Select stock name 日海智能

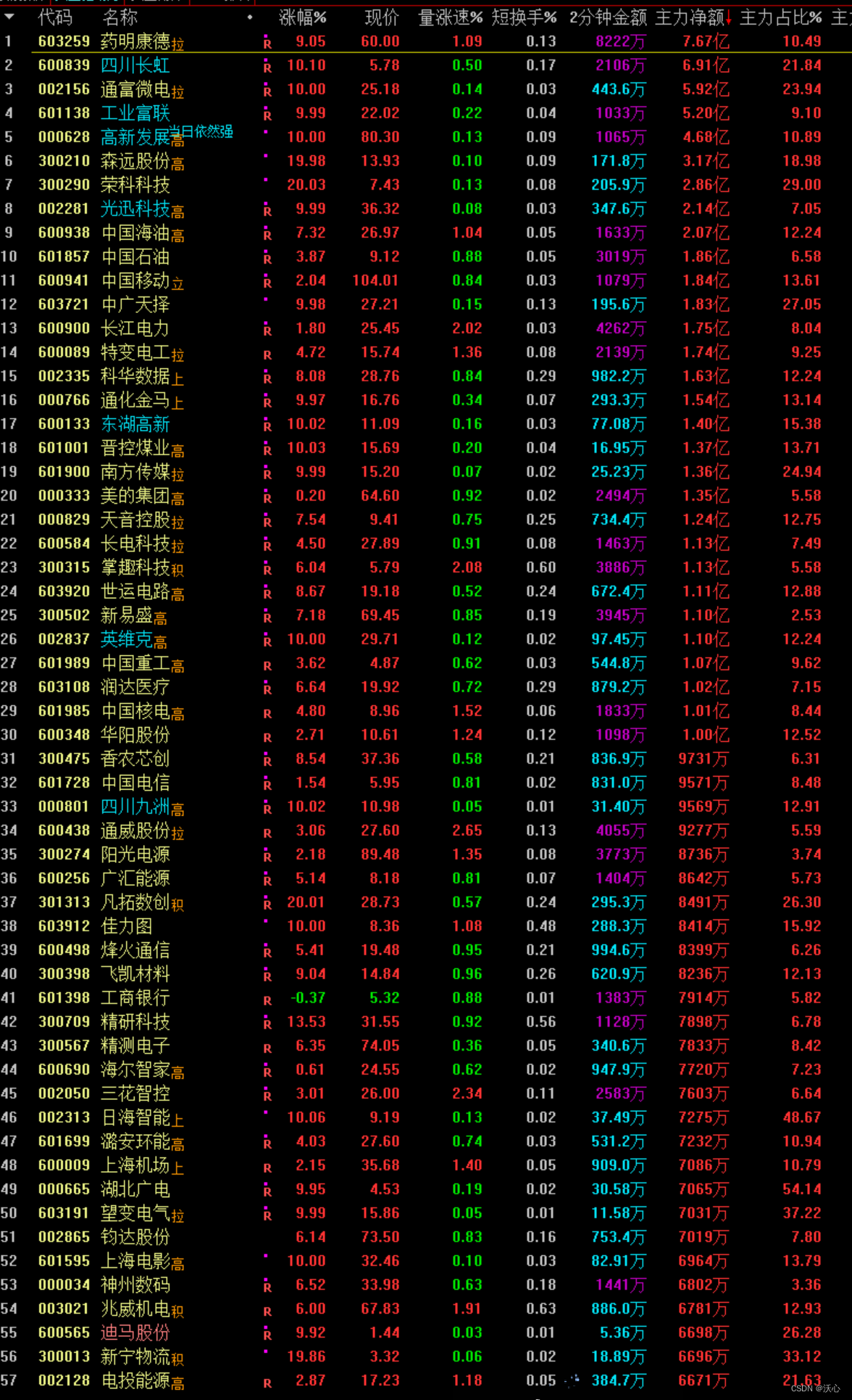tap(135, 1117)
